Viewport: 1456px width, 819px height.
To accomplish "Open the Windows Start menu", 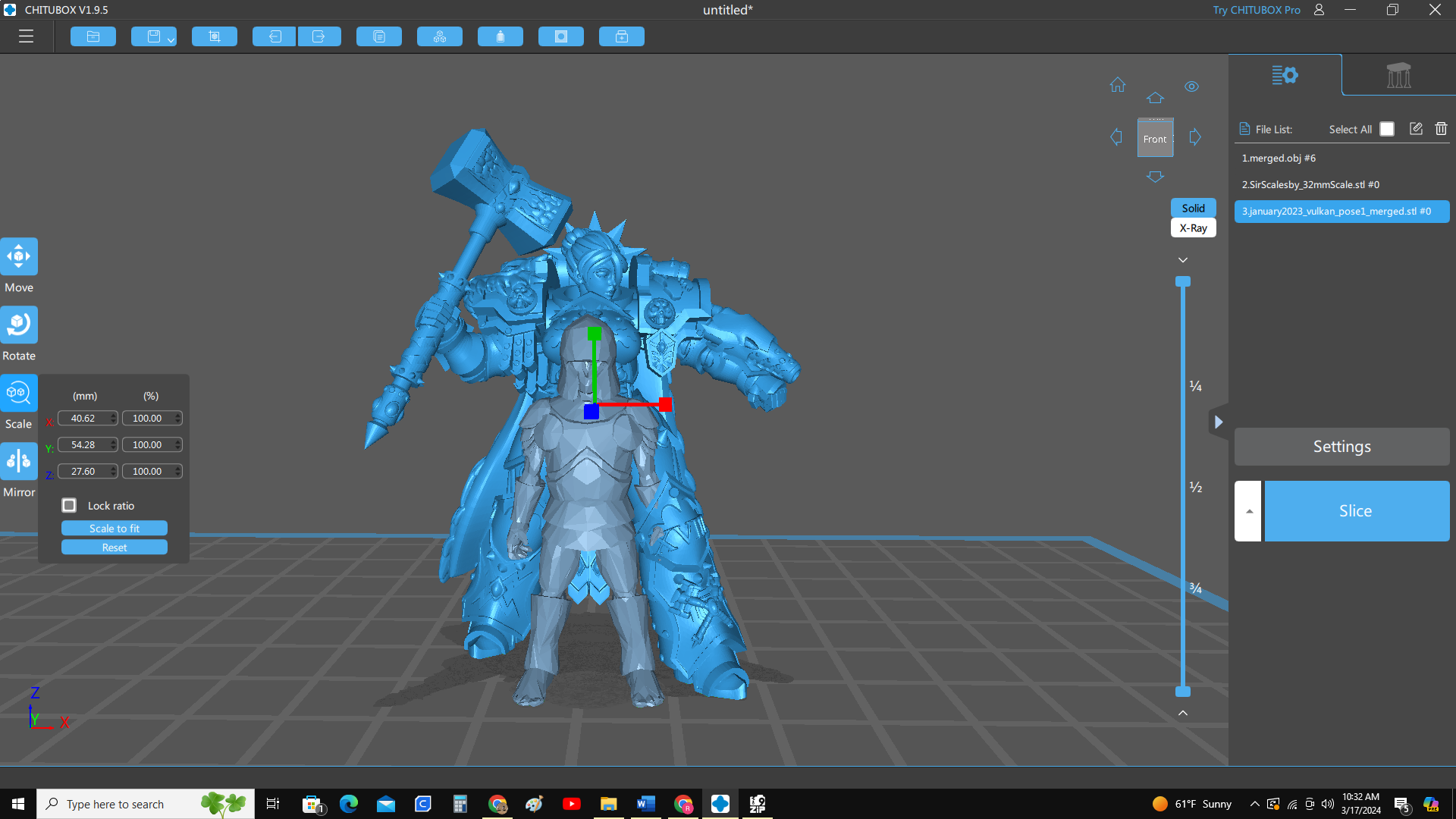I will (x=18, y=804).
